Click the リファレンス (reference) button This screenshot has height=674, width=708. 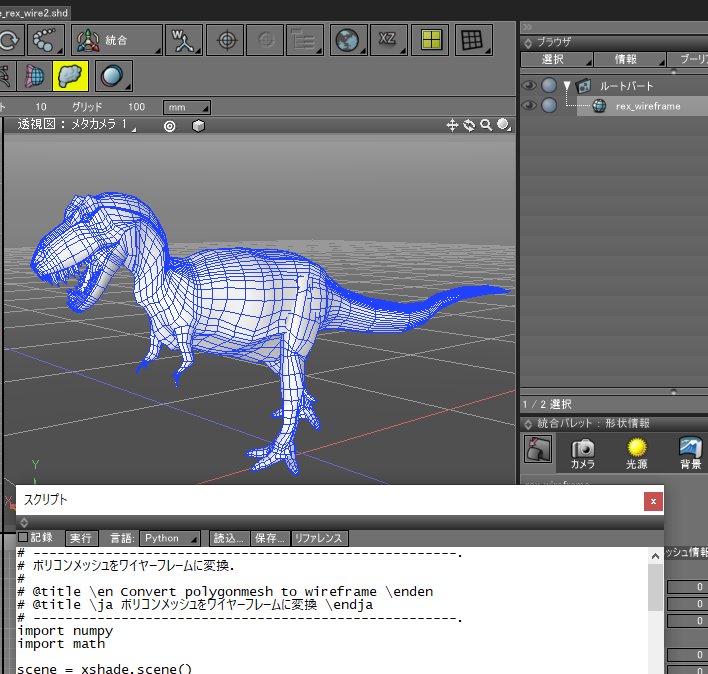[x=319, y=538]
